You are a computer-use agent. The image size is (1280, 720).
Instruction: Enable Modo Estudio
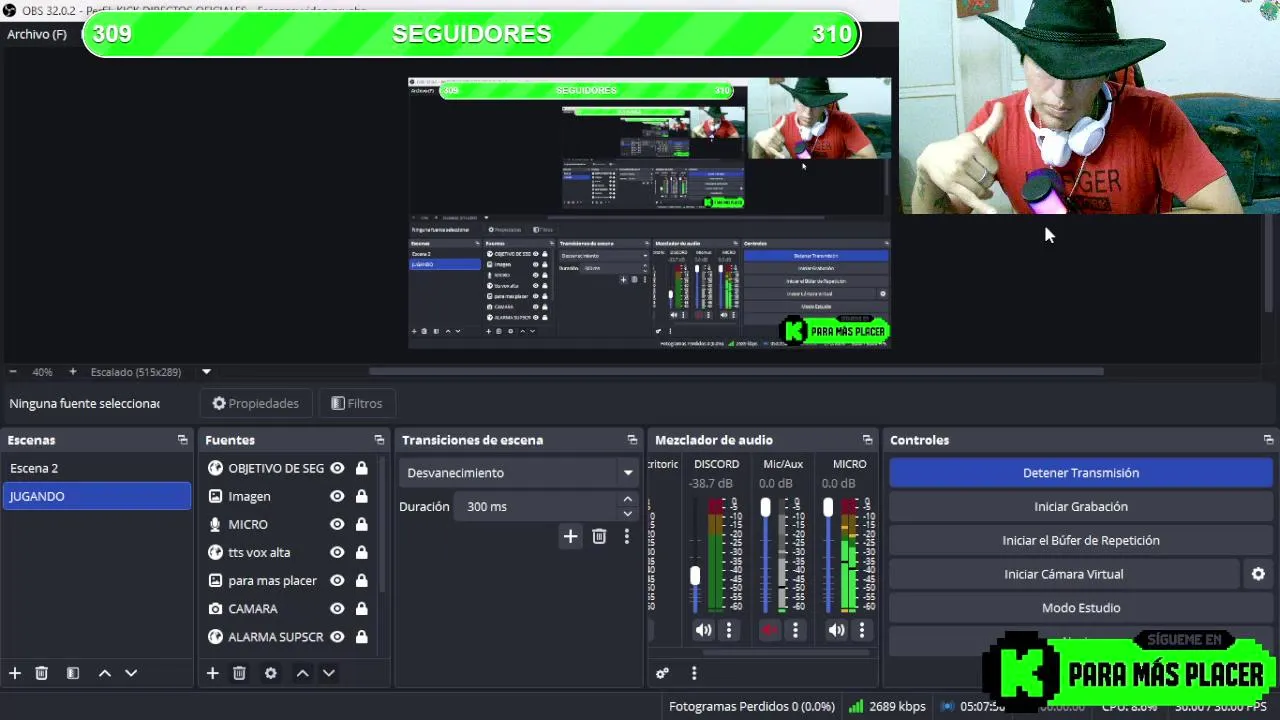(1081, 608)
